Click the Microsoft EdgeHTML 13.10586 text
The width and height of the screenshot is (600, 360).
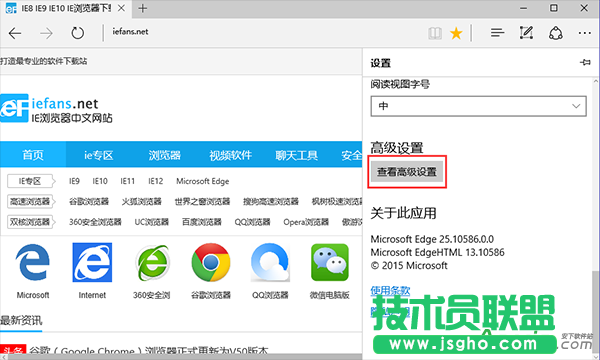point(437,252)
